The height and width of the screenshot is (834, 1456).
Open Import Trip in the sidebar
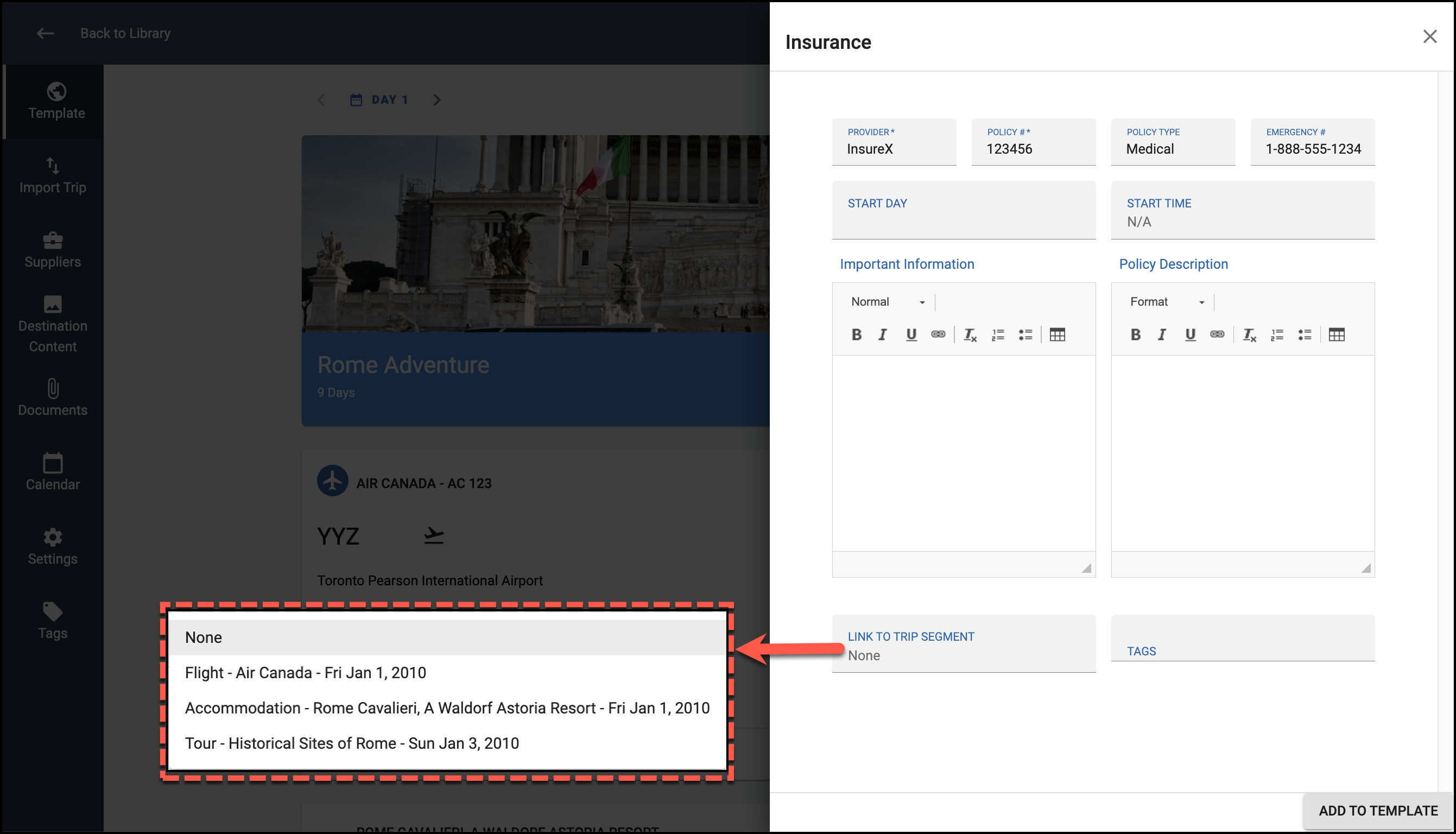[x=53, y=176]
